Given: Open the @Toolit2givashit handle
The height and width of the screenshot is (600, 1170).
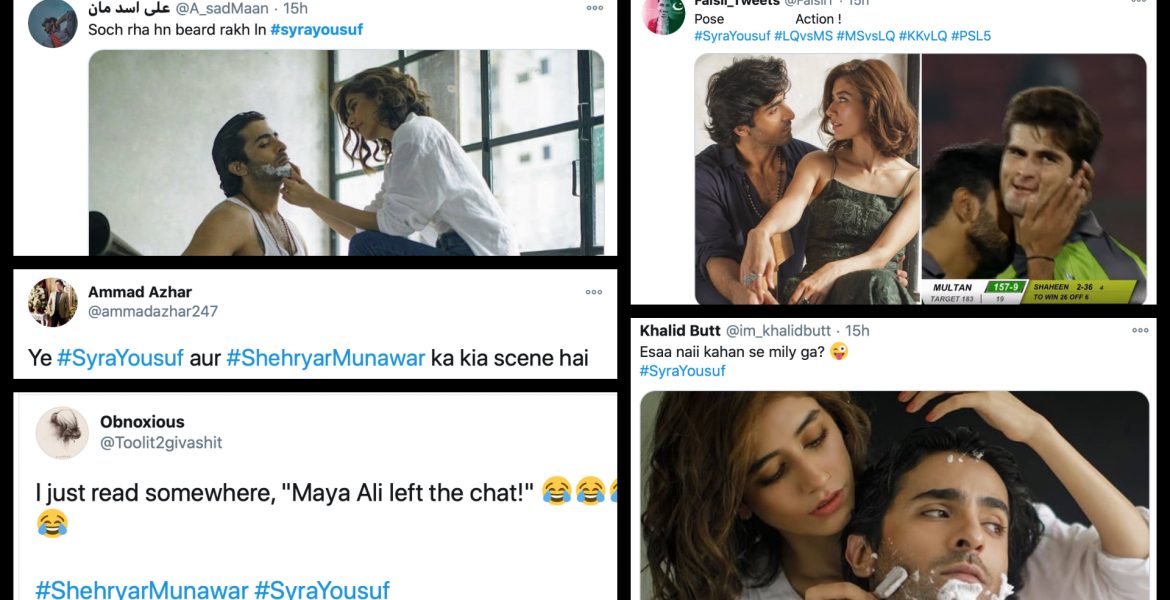Looking at the screenshot, I should click(161, 442).
